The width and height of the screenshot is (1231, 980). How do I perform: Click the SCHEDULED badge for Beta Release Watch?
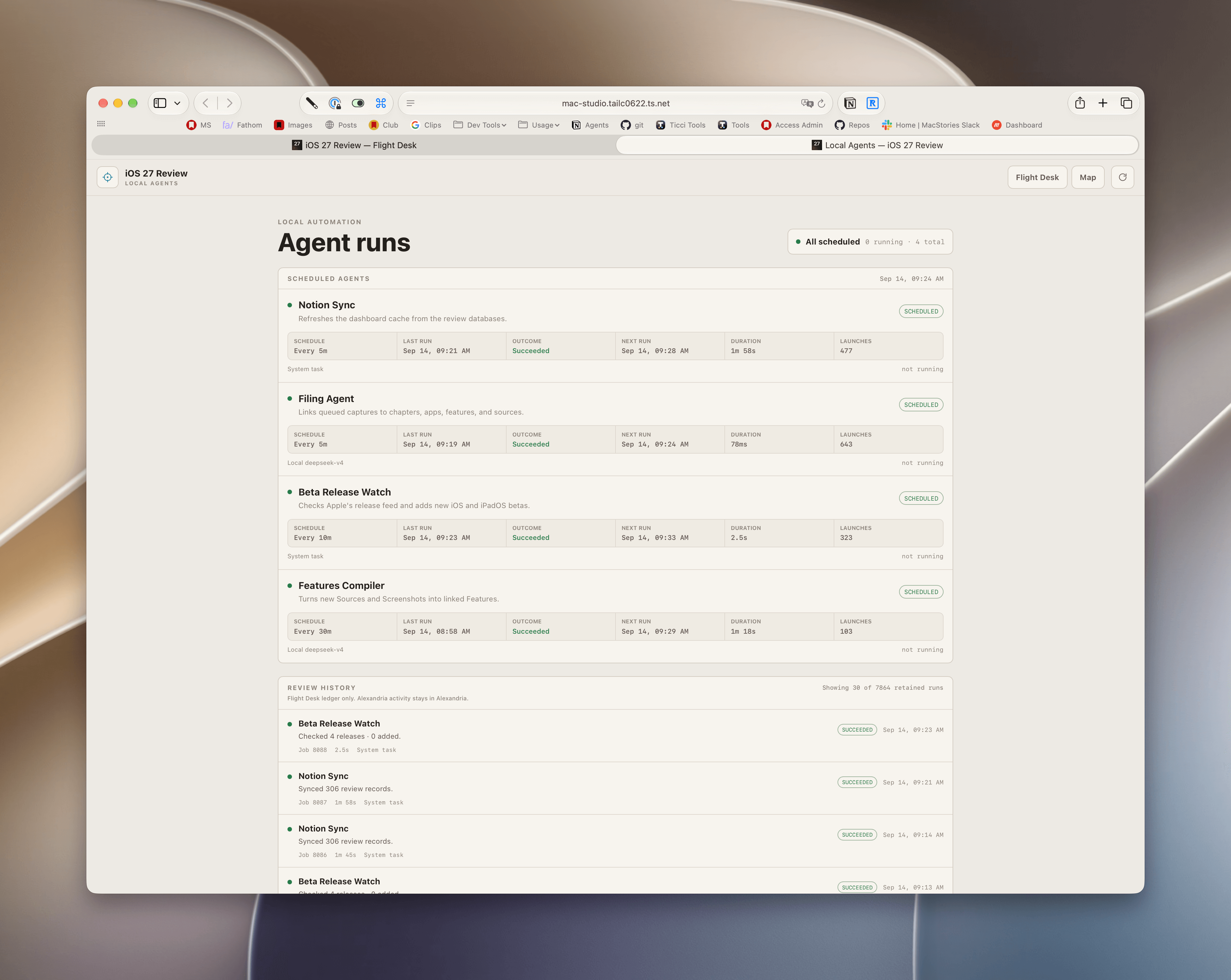(921, 498)
